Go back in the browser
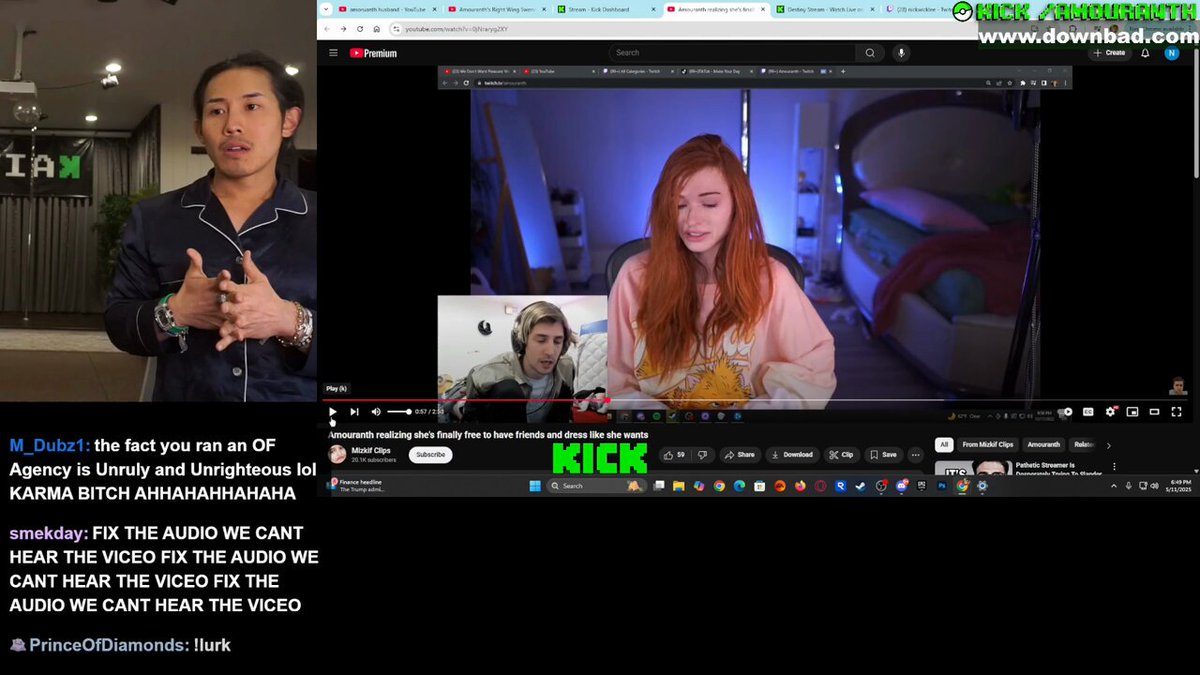The width and height of the screenshot is (1200, 675). click(x=328, y=29)
